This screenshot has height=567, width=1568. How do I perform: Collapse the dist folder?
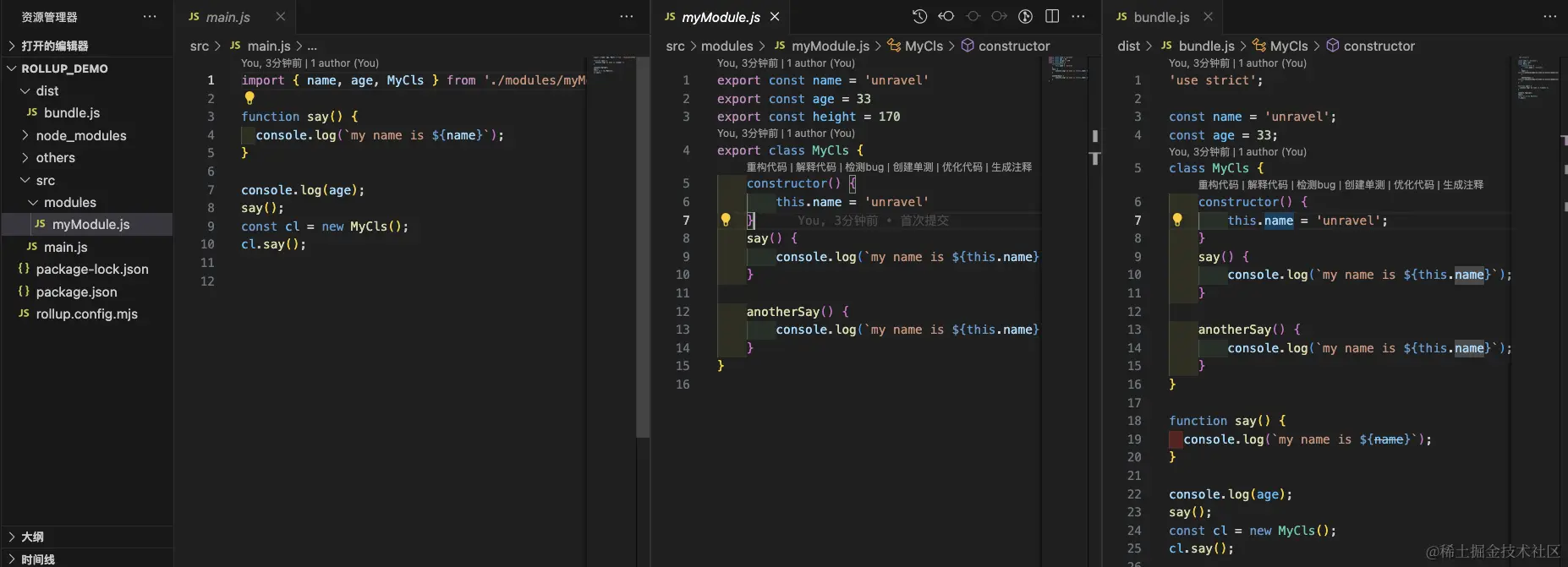(25, 90)
